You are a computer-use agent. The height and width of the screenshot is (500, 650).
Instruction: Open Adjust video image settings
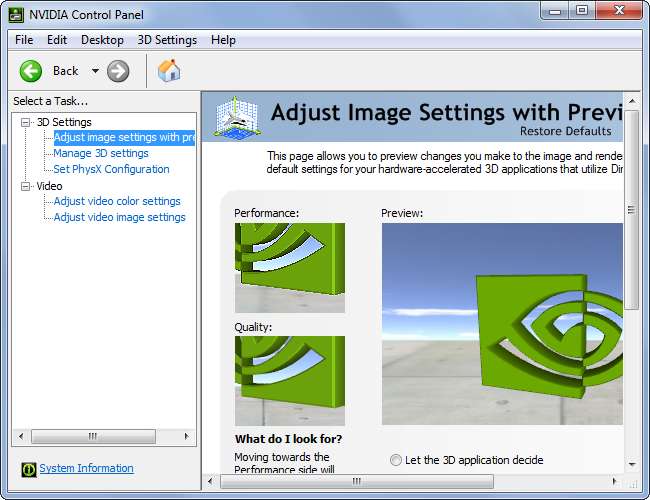(x=119, y=217)
